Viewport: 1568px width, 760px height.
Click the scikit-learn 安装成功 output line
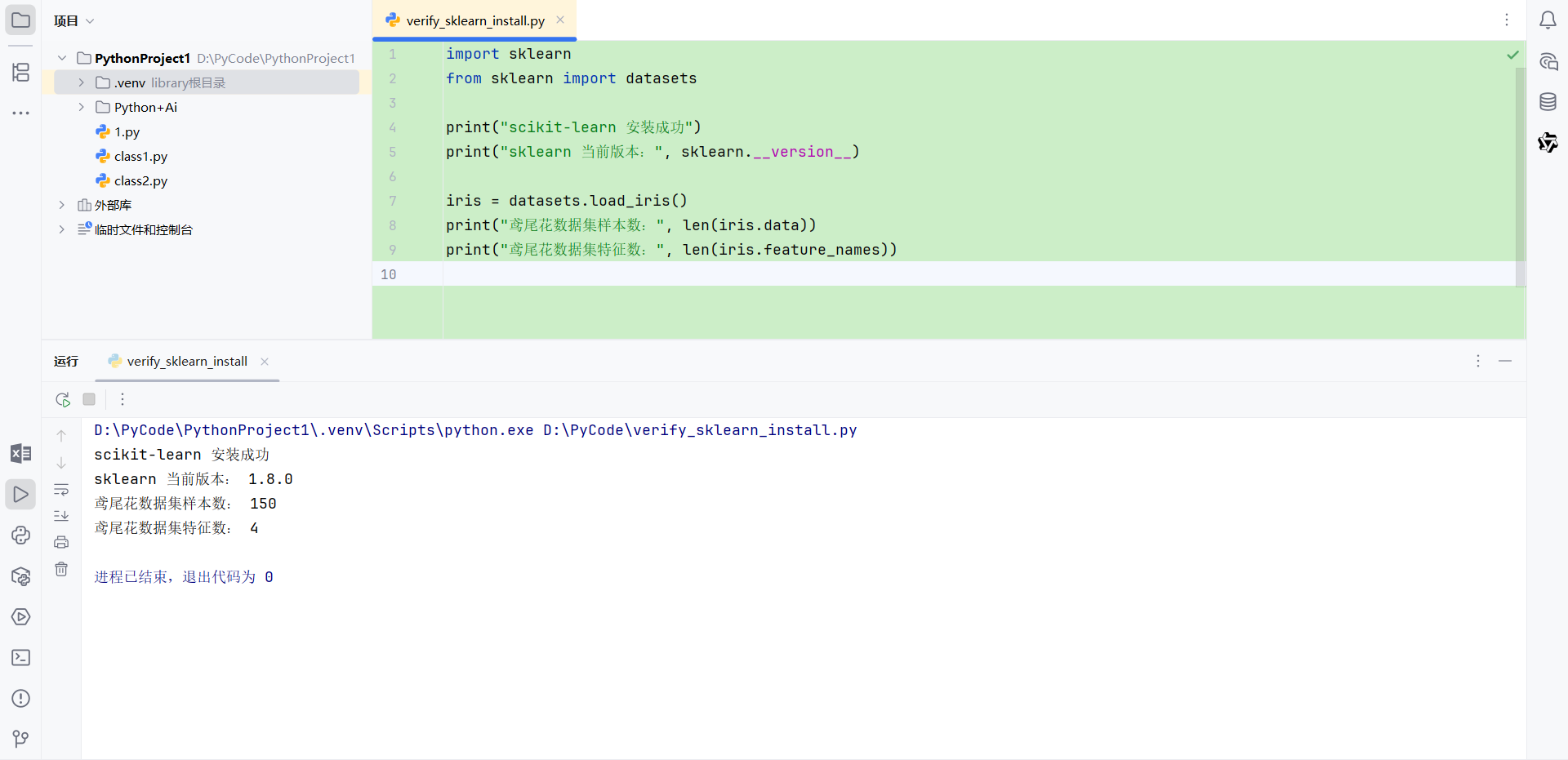click(x=181, y=455)
